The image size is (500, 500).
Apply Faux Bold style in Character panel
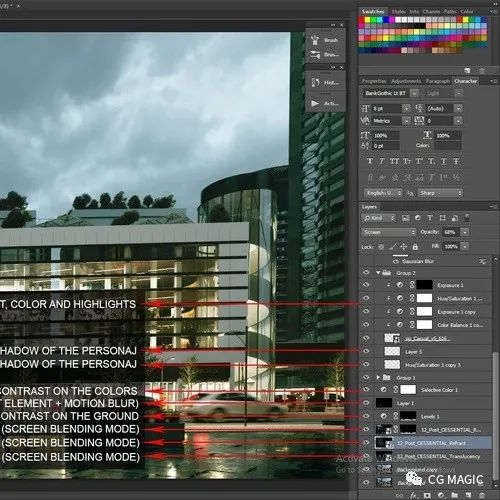tap(370, 161)
